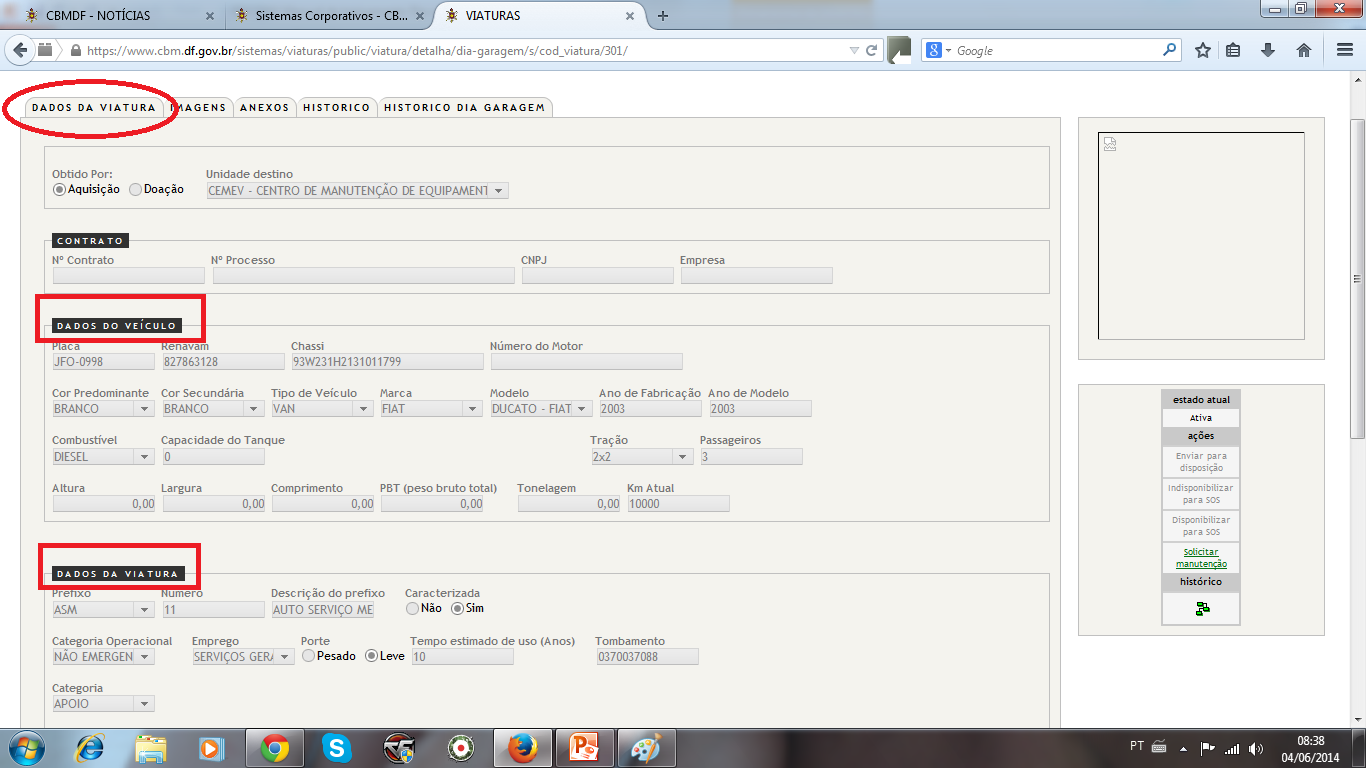Switch to PowerPoint in taskbar

pos(584,747)
